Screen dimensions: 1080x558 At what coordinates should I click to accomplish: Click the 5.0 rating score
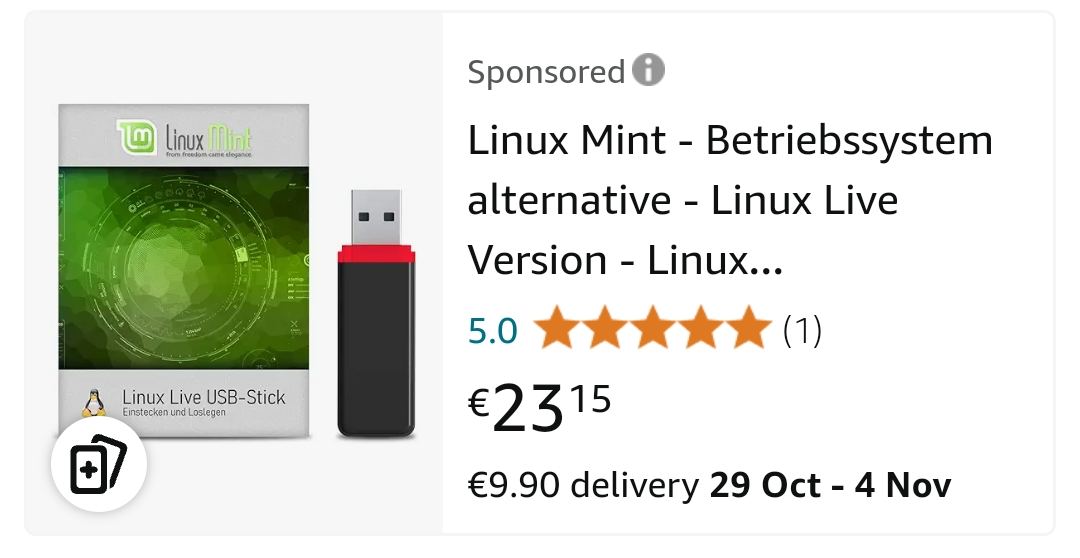click(x=493, y=330)
